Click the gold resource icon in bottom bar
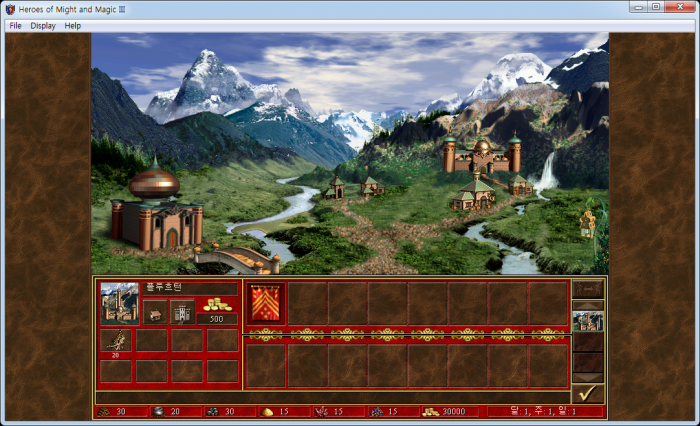700x426 pixels. click(430, 412)
